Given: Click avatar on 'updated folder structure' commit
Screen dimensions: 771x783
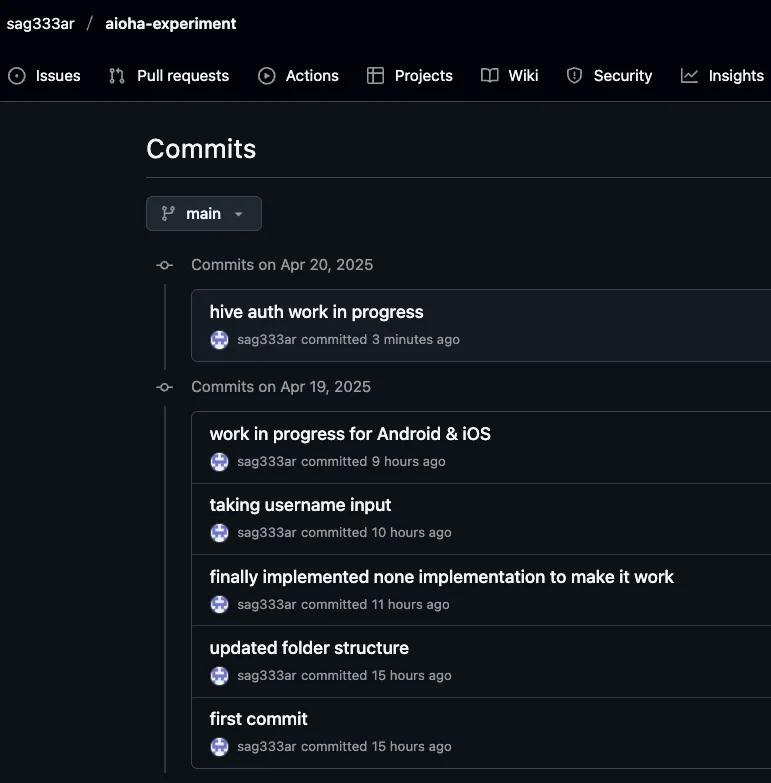Looking at the screenshot, I should click(219, 676).
